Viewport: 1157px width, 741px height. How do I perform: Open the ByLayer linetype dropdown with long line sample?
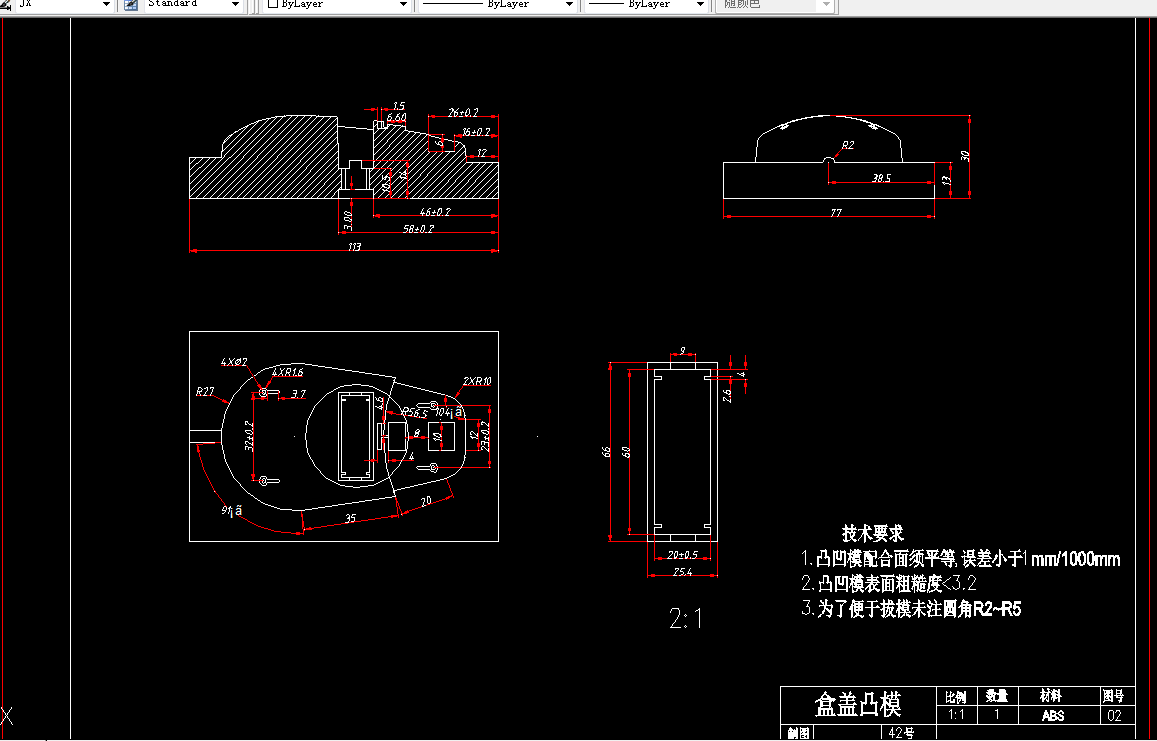click(x=498, y=4)
